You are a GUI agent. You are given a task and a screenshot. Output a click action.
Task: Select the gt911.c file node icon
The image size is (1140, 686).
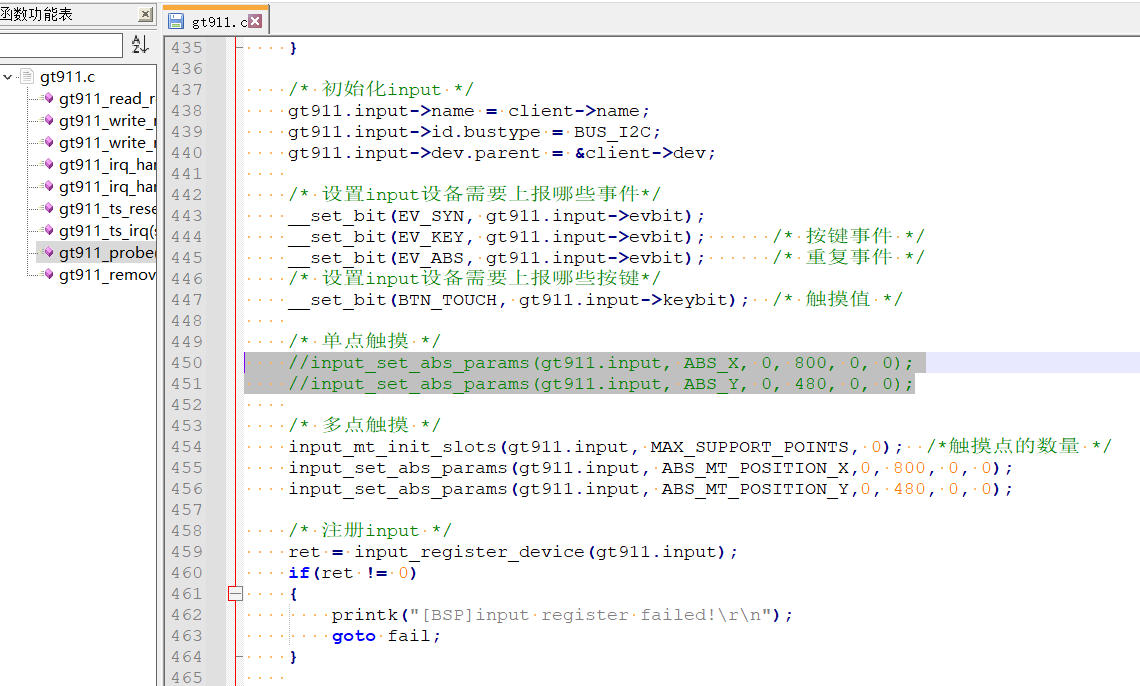click(27, 76)
